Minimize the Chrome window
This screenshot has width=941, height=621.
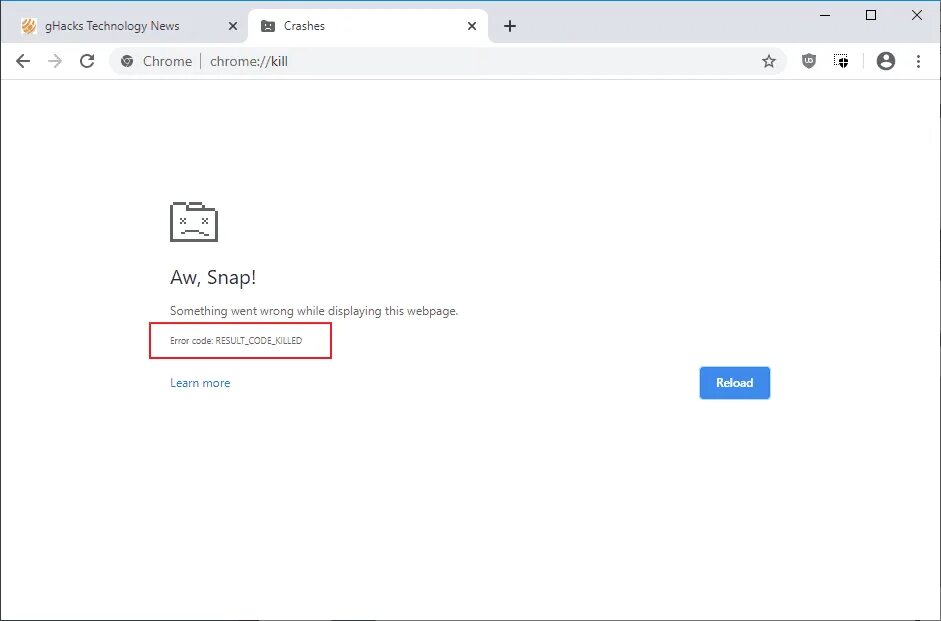825,15
